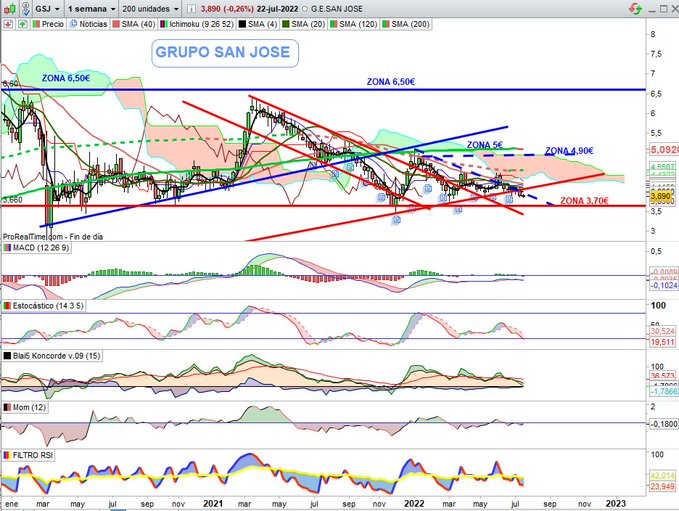Maximize the chart window
Image resolution: width=679 pixels, height=511 pixels.
click(663, 8)
